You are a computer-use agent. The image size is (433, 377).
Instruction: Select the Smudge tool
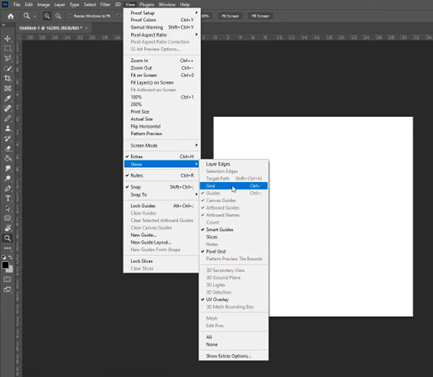pos(7,169)
